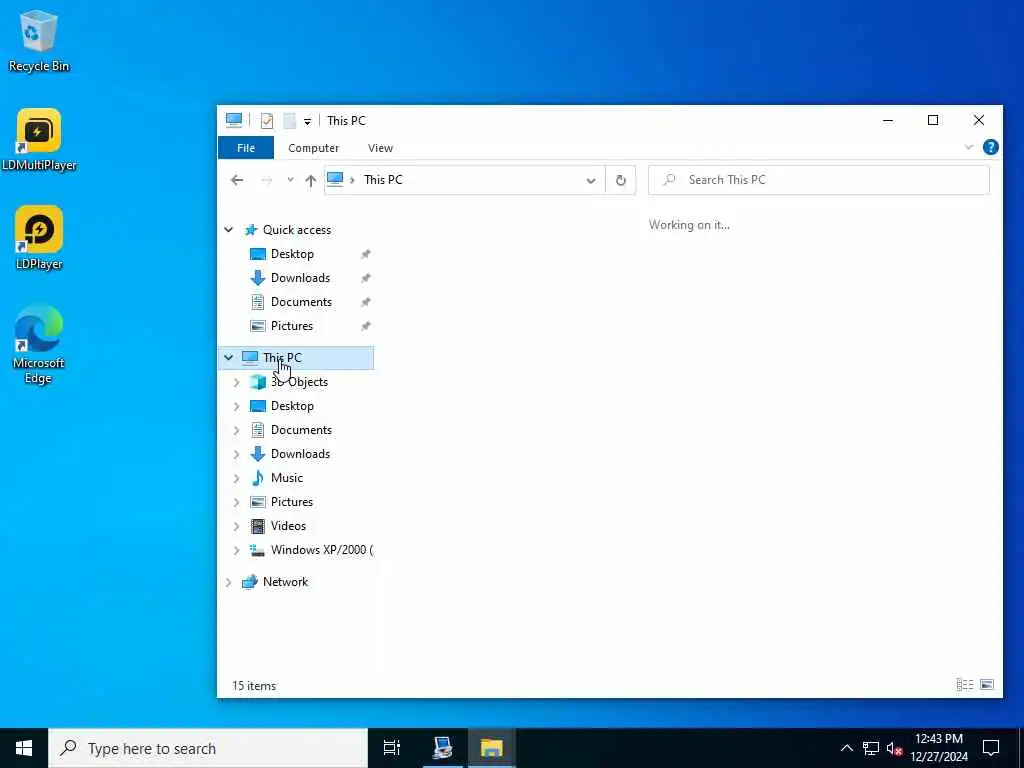This screenshot has height=768, width=1024.
Task: Open the Recent locations dropdown arrow
Action: (290, 180)
